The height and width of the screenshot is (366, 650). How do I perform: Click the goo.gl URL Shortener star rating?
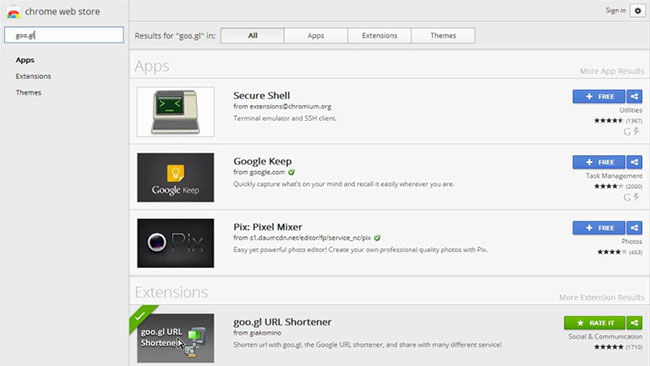609,347
